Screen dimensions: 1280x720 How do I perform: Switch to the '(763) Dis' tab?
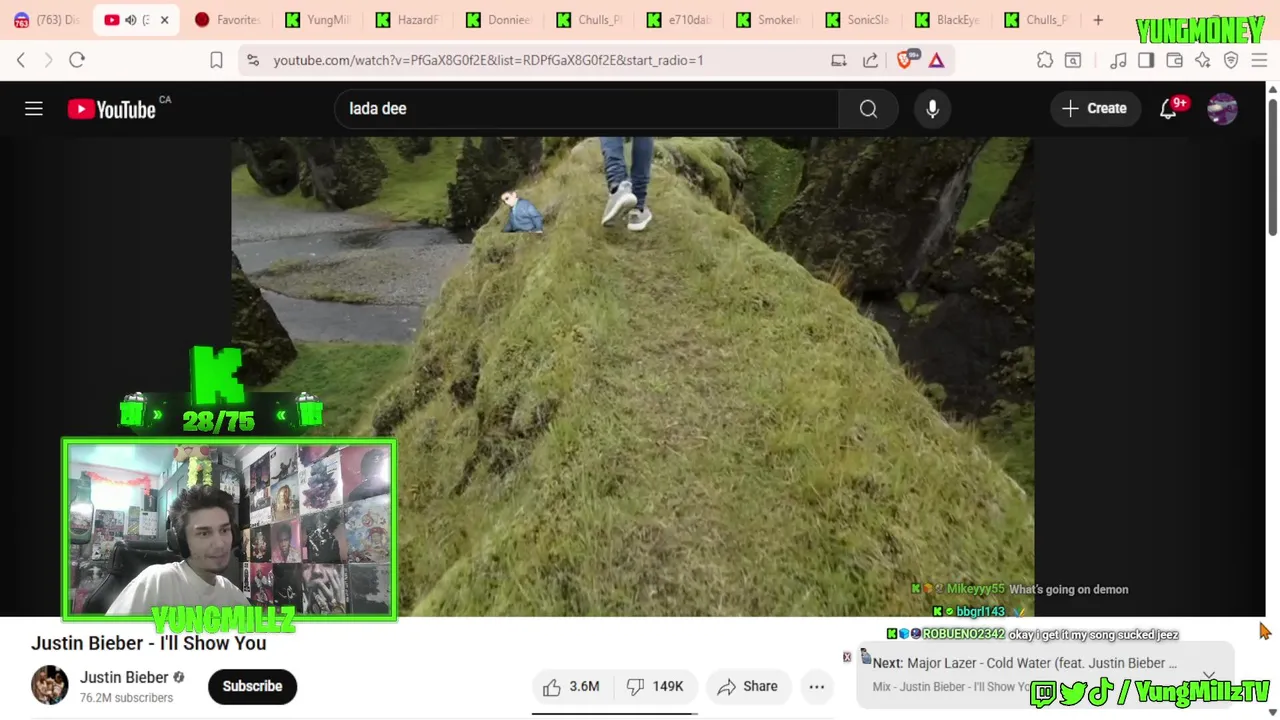point(46,20)
